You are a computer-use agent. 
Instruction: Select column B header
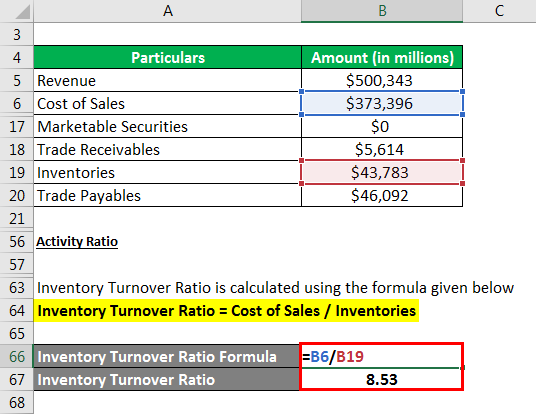pyautogui.click(x=382, y=11)
